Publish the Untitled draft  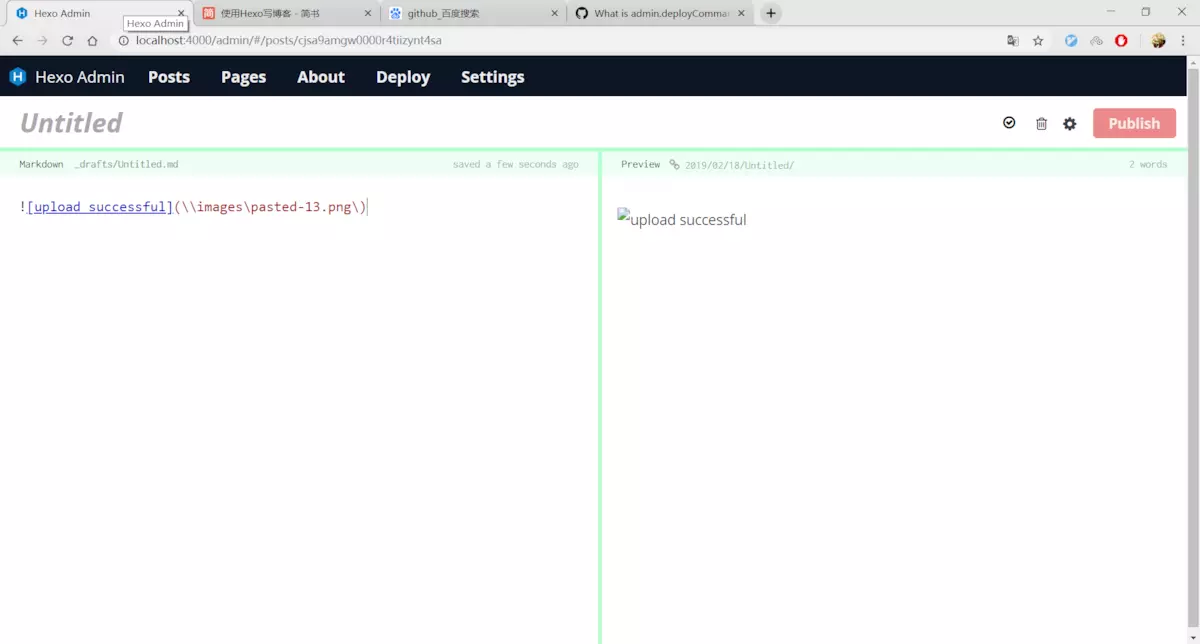click(x=1134, y=123)
